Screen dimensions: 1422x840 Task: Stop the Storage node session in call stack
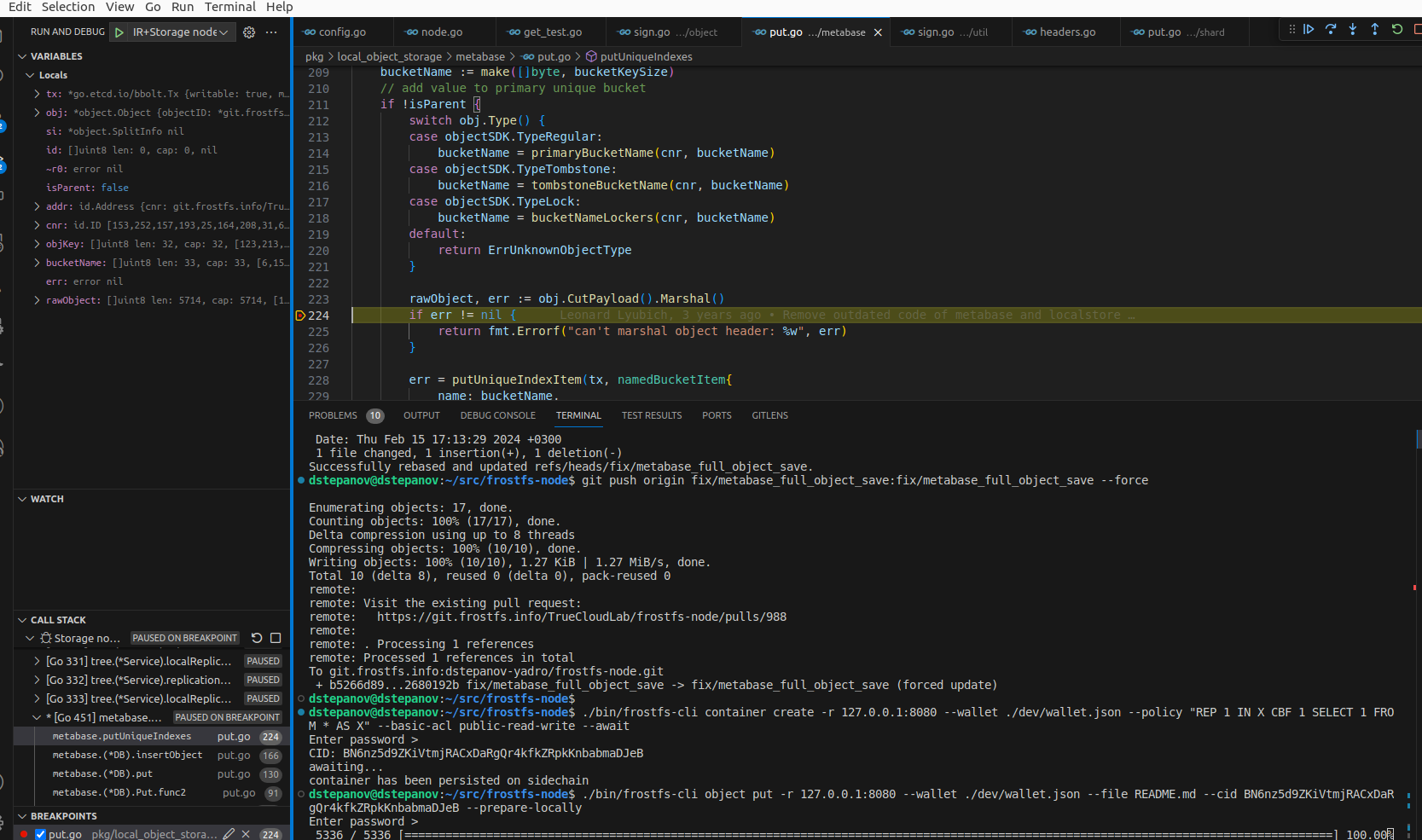coord(276,638)
